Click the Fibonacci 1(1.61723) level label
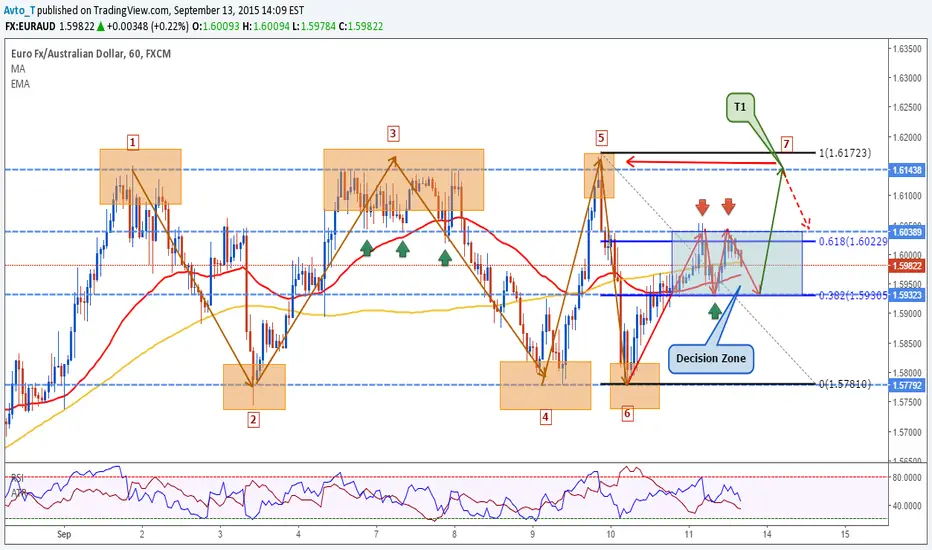 coord(845,153)
